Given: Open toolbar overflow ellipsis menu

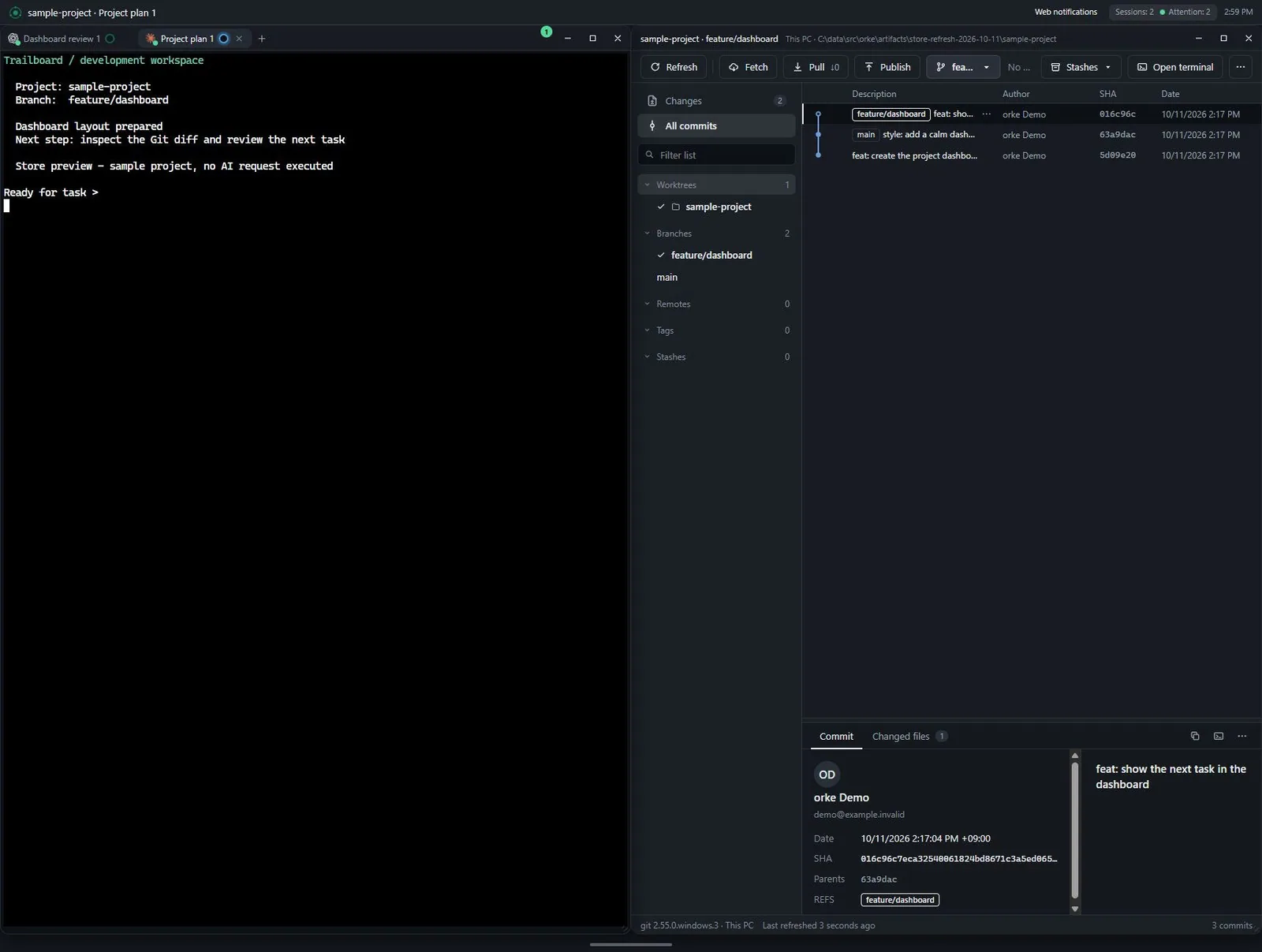Looking at the screenshot, I should [1241, 67].
